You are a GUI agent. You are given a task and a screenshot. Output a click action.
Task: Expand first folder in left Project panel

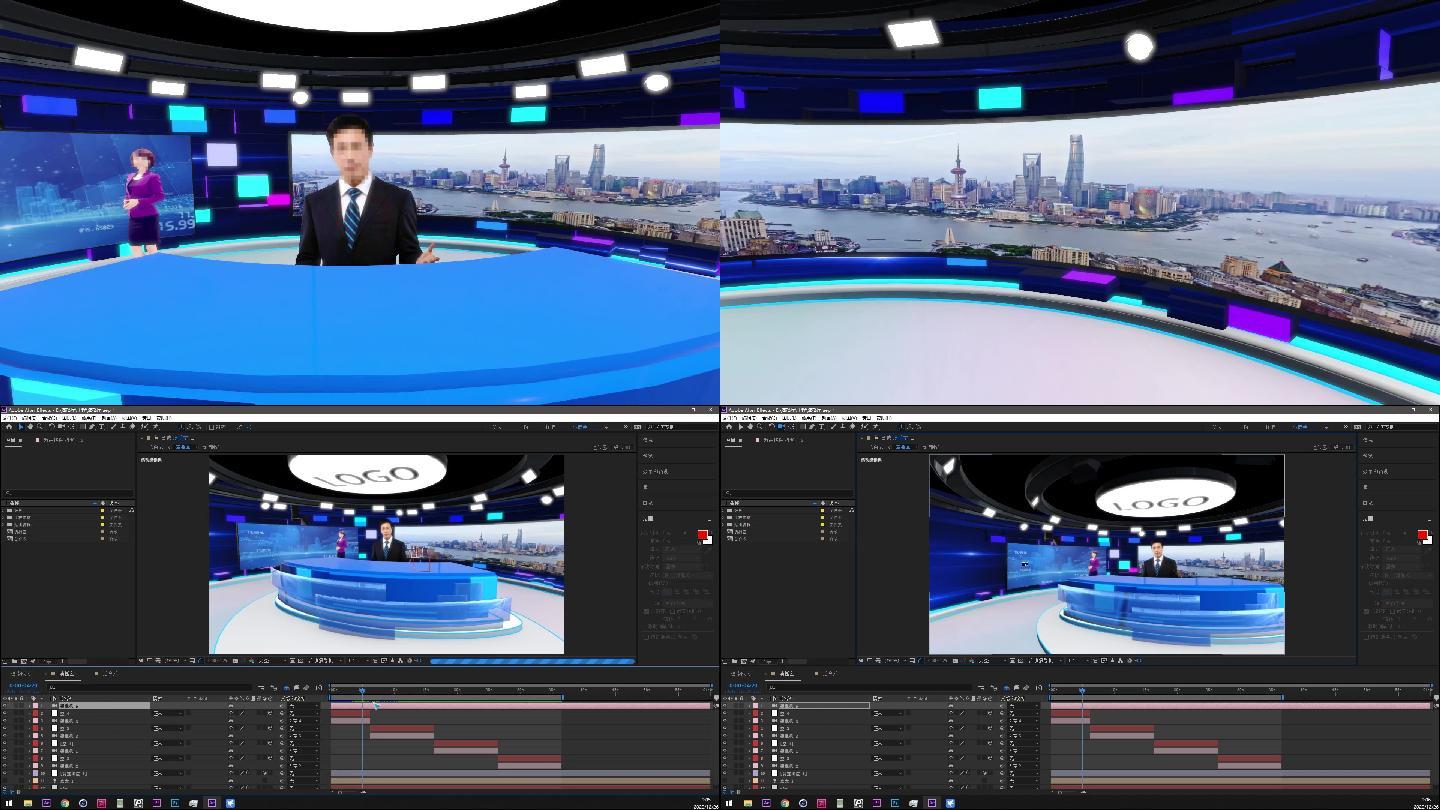[x=3, y=510]
